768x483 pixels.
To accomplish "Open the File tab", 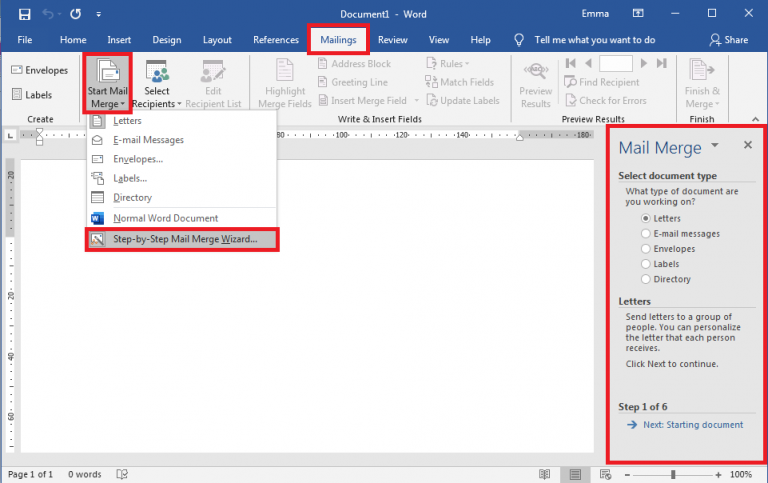I will (x=24, y=40).
